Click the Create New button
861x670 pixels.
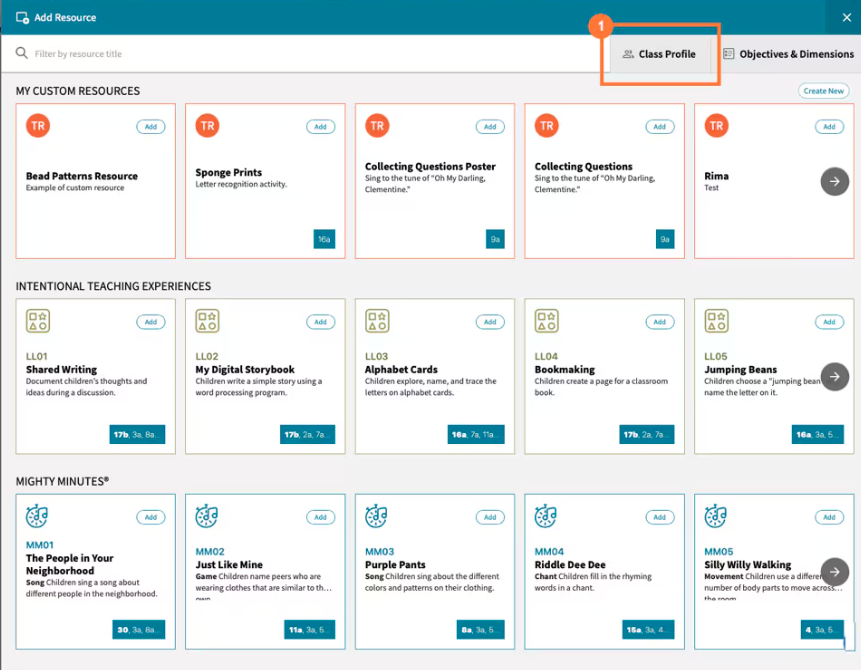(822, 90)
